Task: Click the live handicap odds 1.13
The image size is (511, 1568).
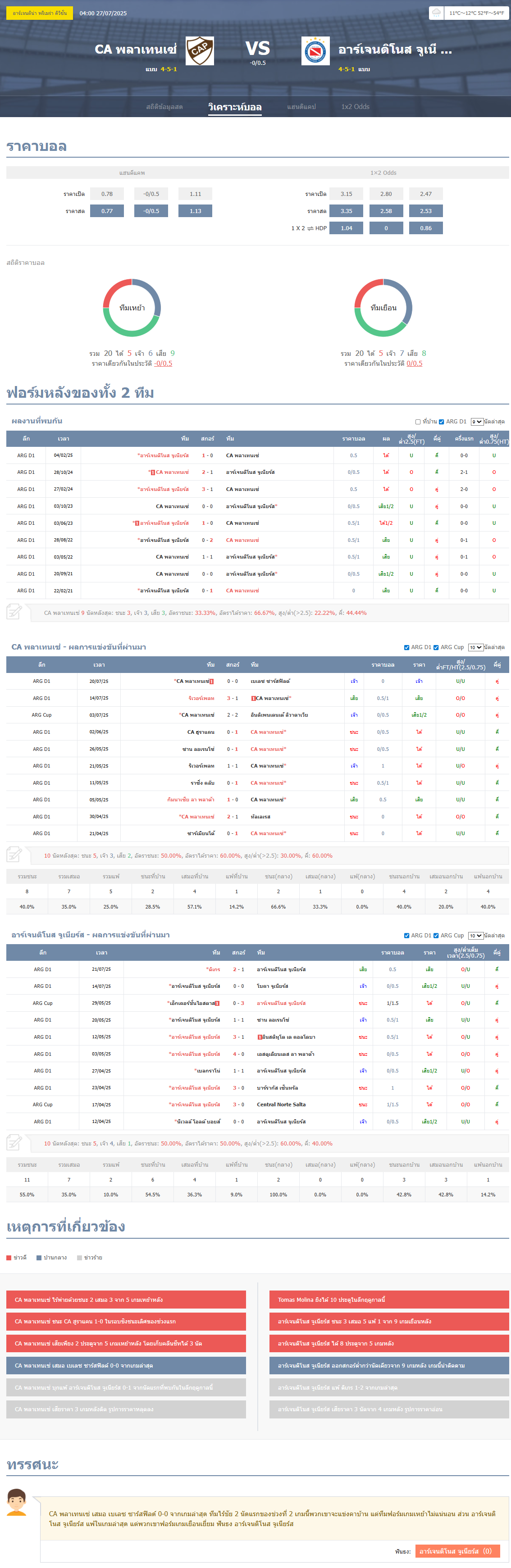Action: (196, 211)
